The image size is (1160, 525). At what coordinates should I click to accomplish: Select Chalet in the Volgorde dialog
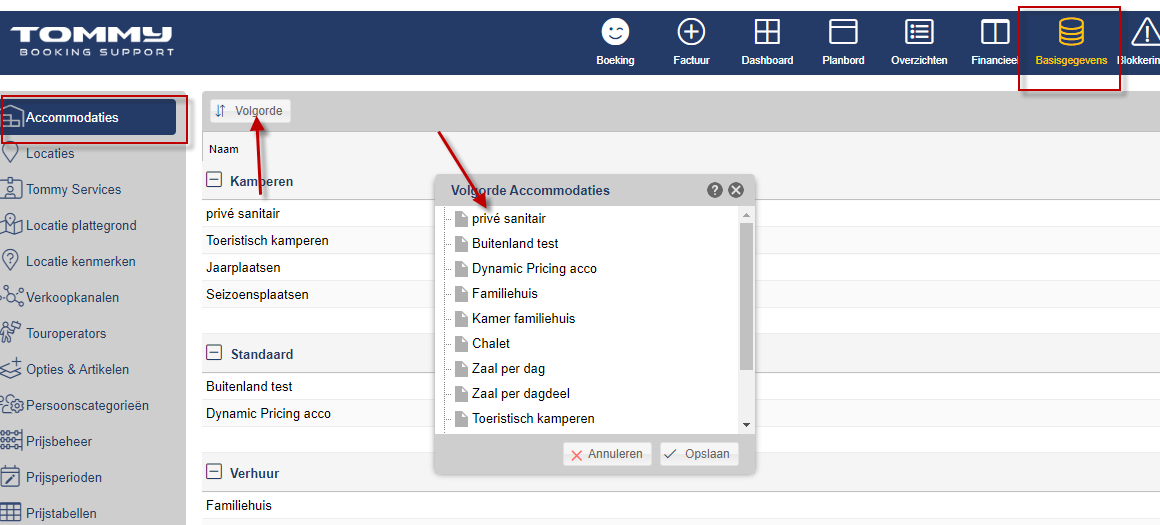(491, 344)
